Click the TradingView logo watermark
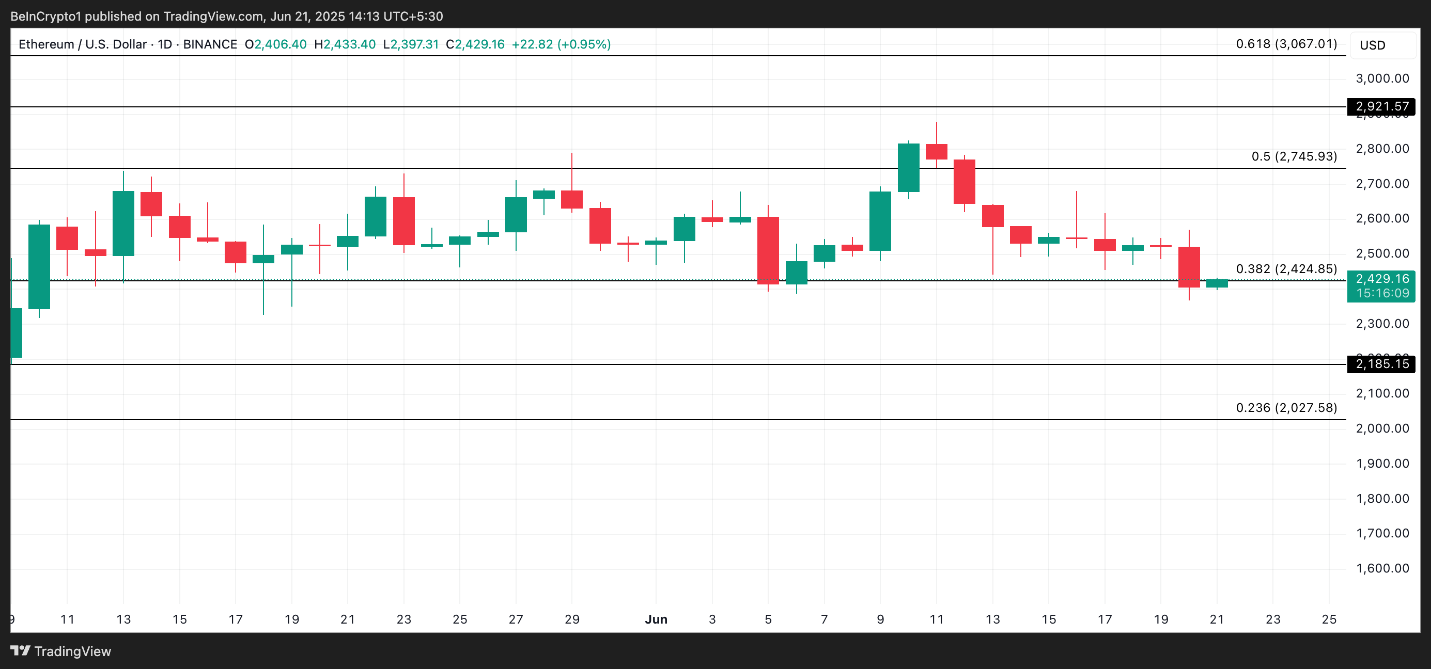 (62, 651)
